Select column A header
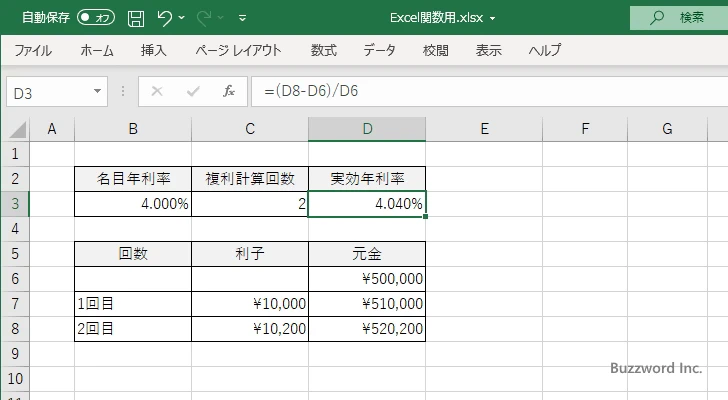The image size is (728, 400). coord(52,129)
